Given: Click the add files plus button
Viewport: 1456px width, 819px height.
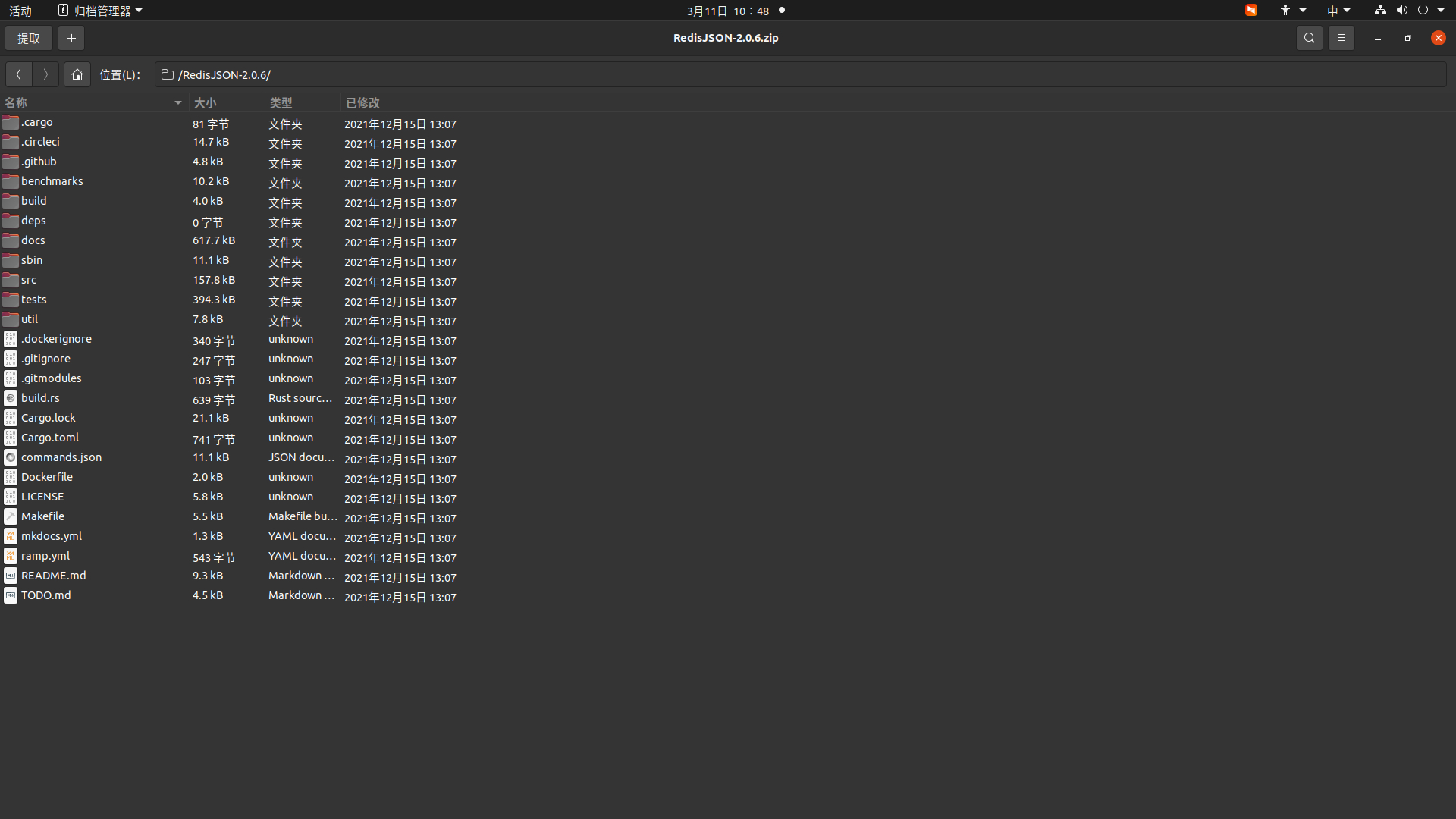Looking at the screenshot, I should click(x=71, y=38).
